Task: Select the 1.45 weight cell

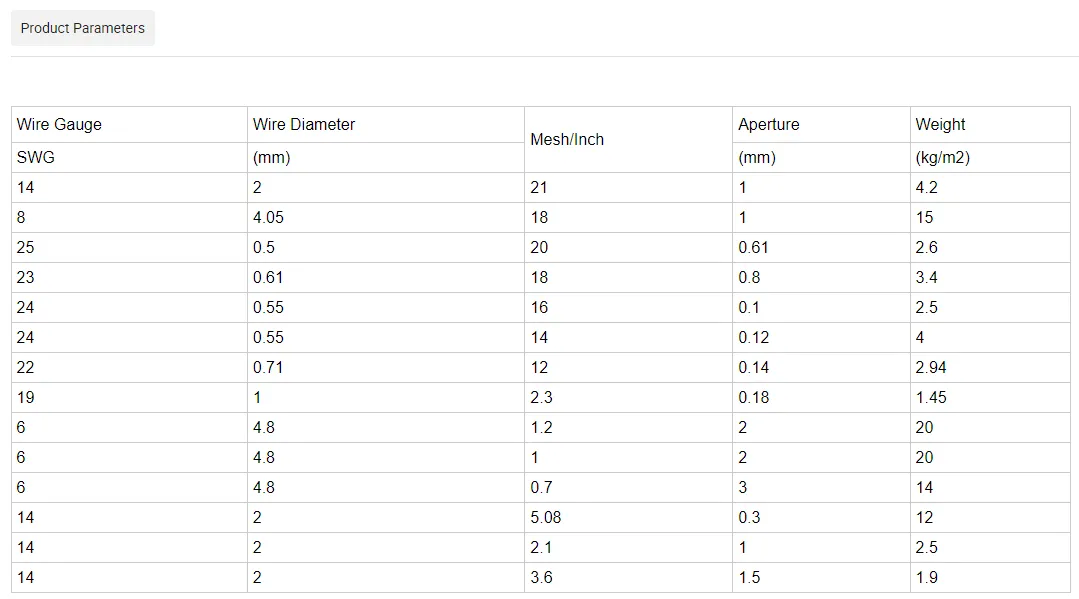Action: click(931, 397)
